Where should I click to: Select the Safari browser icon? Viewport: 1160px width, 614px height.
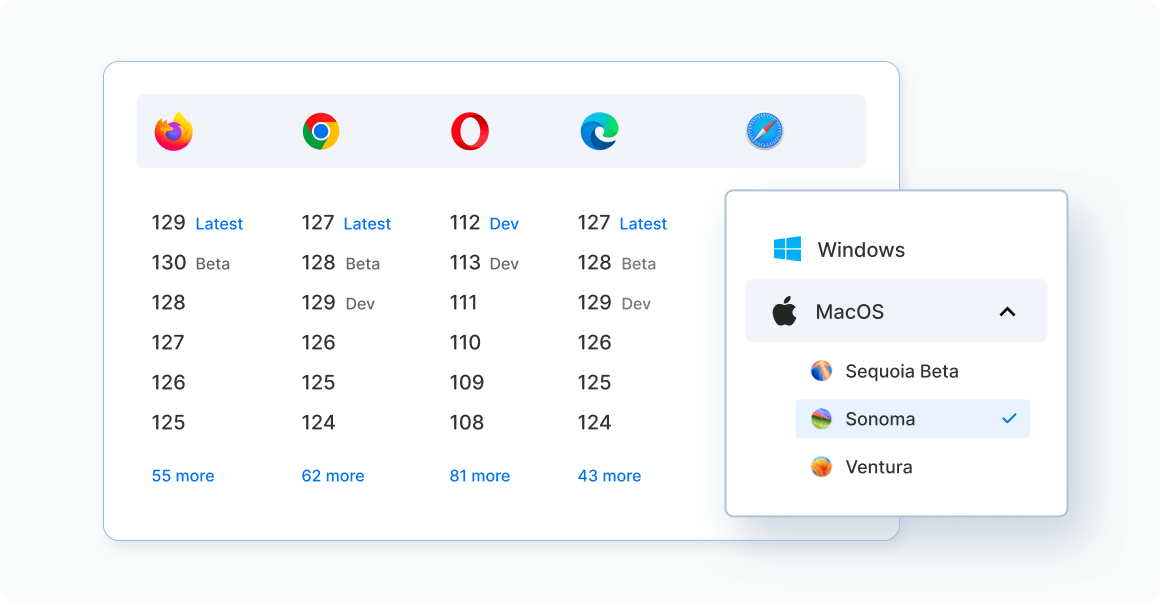(764, 131)
